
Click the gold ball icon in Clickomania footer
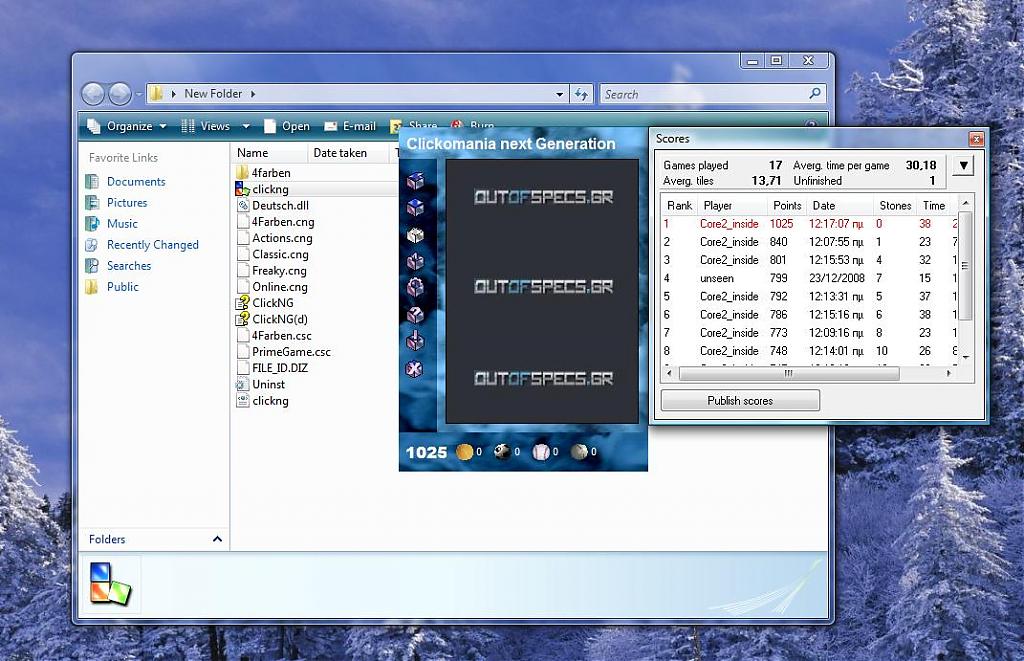pyautogui.click(x=464, y=451)
